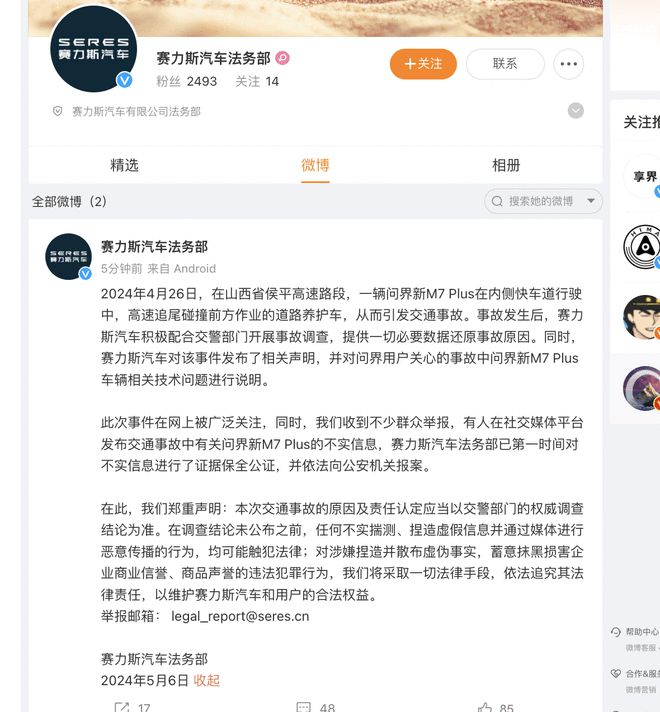
Task: Open the three-dots more options button
Action: coord(568,64)
